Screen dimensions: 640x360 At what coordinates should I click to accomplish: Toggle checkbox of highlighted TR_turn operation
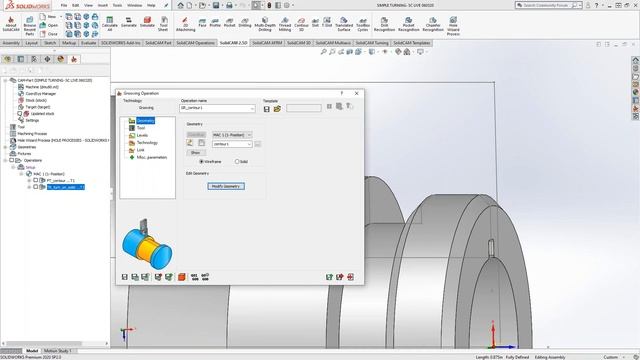pos(36,187)
